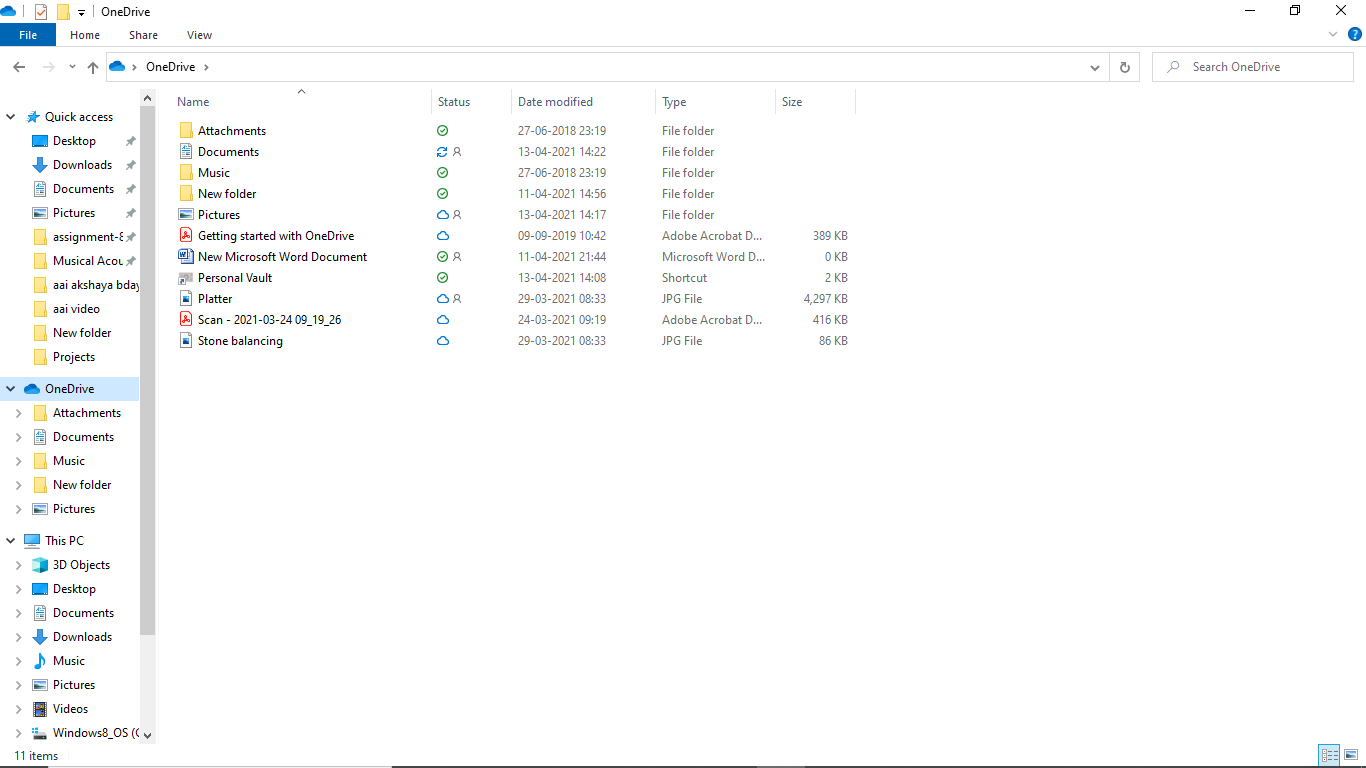The height and width of the screenshot is (768, 1366).
Task: Open the View ribbon tab
Action: 200,35
